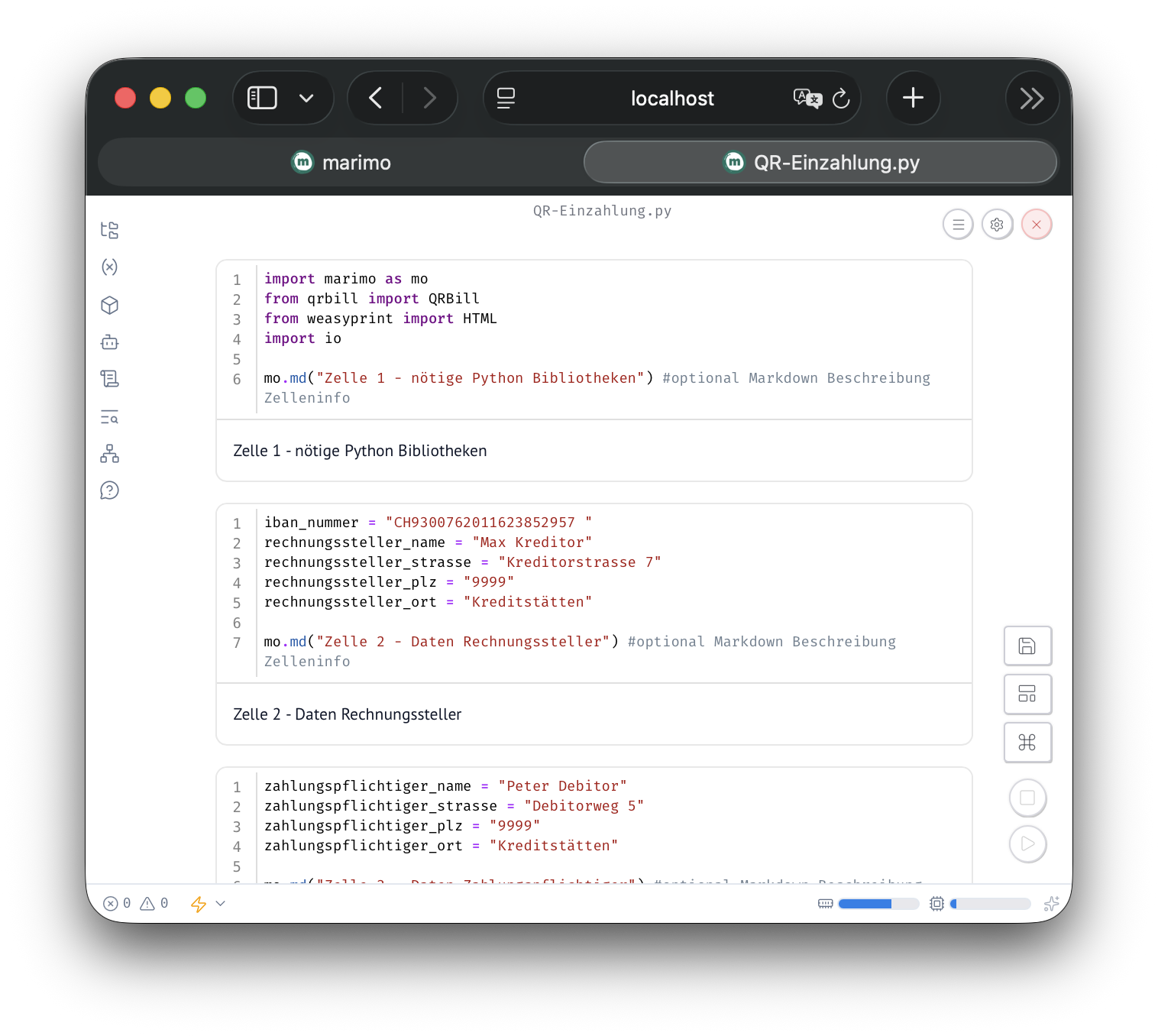Image resolution: width=1158 pixels, height=1036 pixels.
Task: Run all stale cells play button
Action: 1027,843
